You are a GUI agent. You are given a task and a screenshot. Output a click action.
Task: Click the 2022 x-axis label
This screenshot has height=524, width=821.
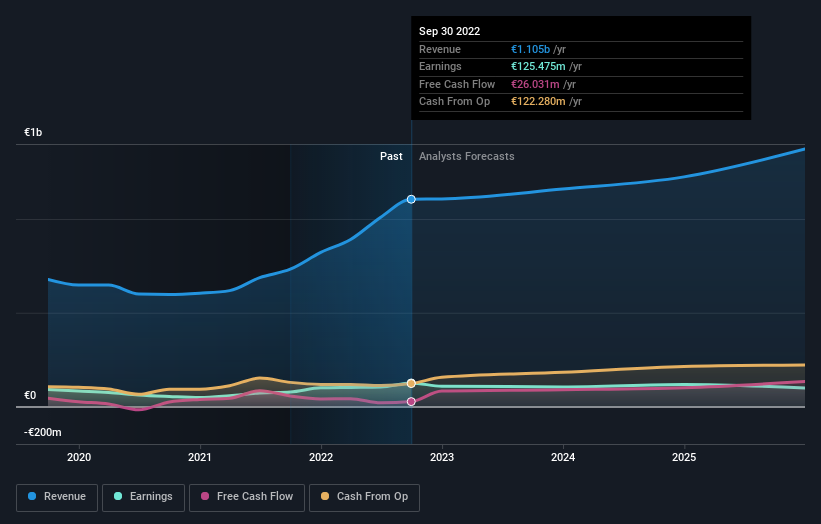(x=321, y=457)
